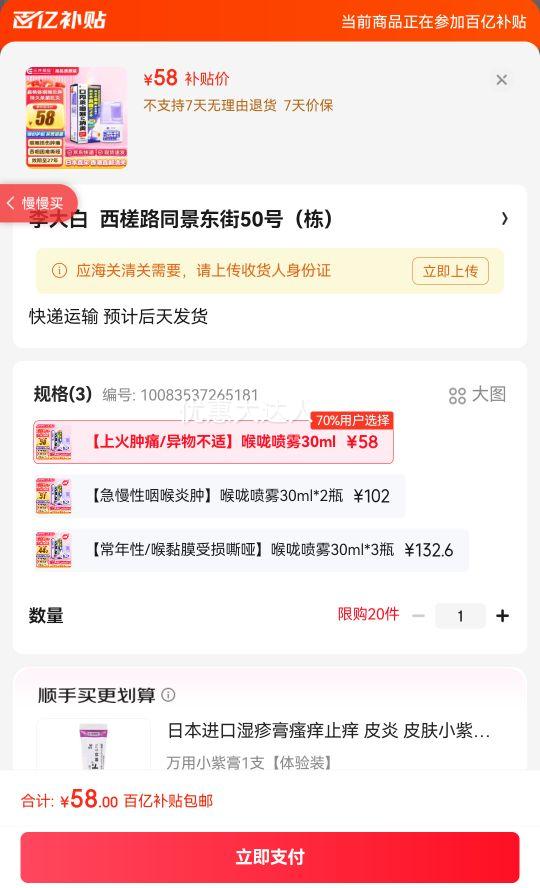This screenshot has height=888, width=540.
Task: Open the product thumbnail image at top
Action: 76,118
